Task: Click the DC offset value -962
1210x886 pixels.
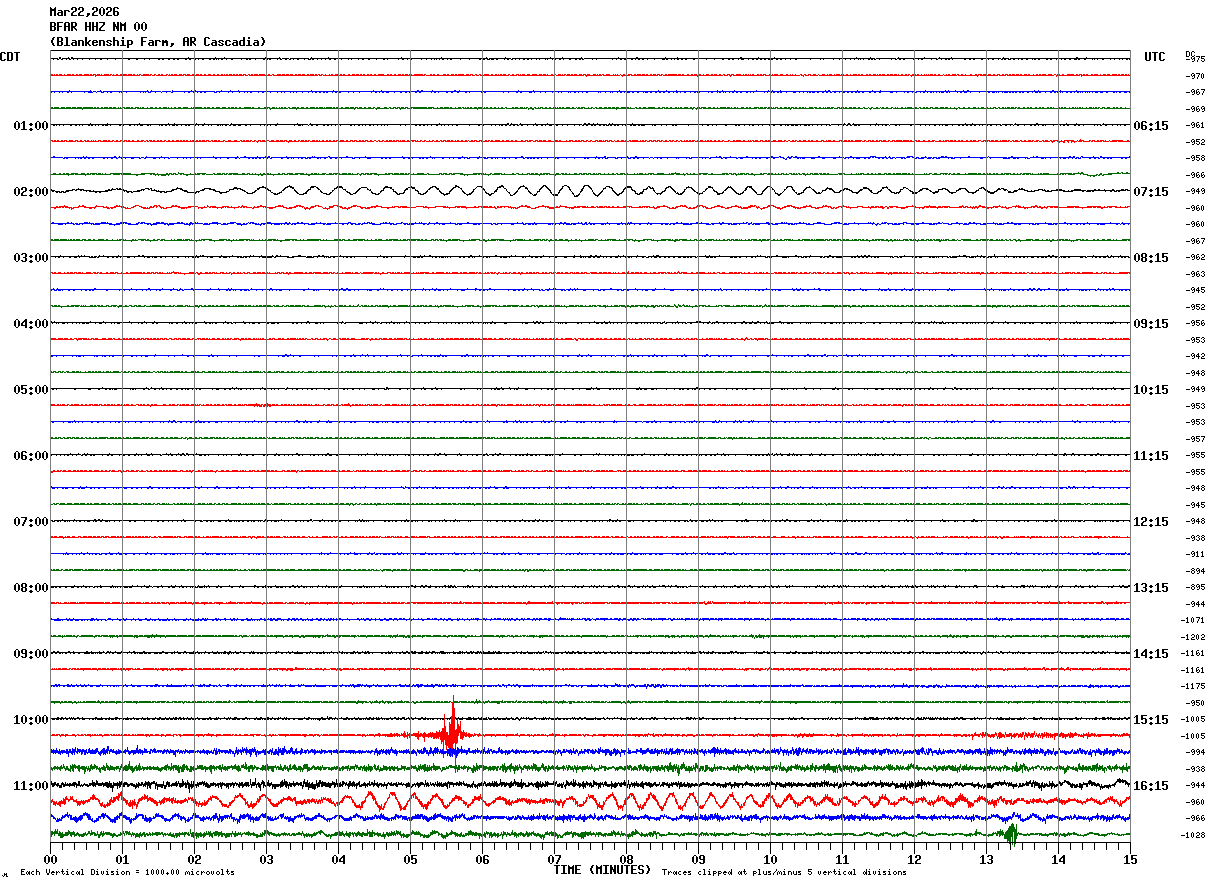Action: pos(1194,258)
